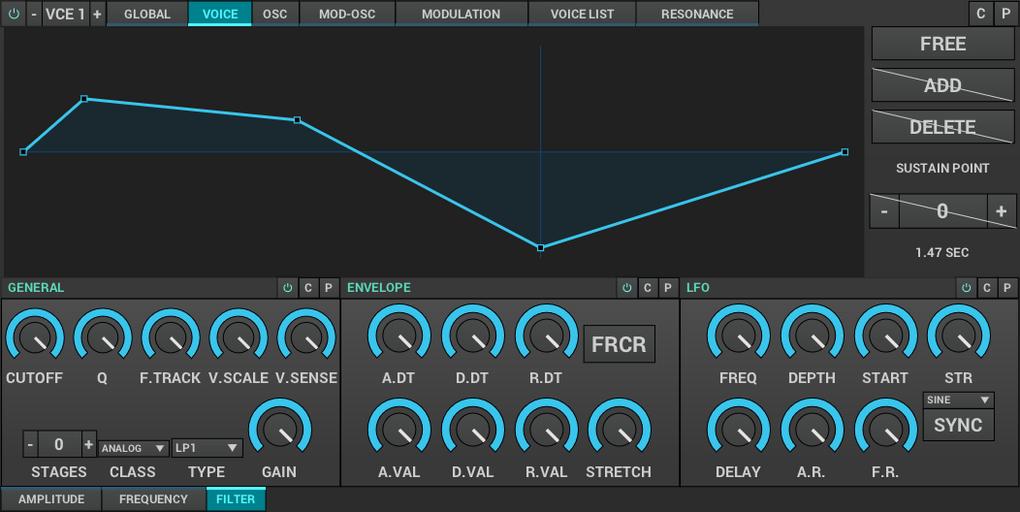Toggle the main power icon beside VCE 1
The width and height of the screenshot is (1020, 512).
(x=13, y=14)
